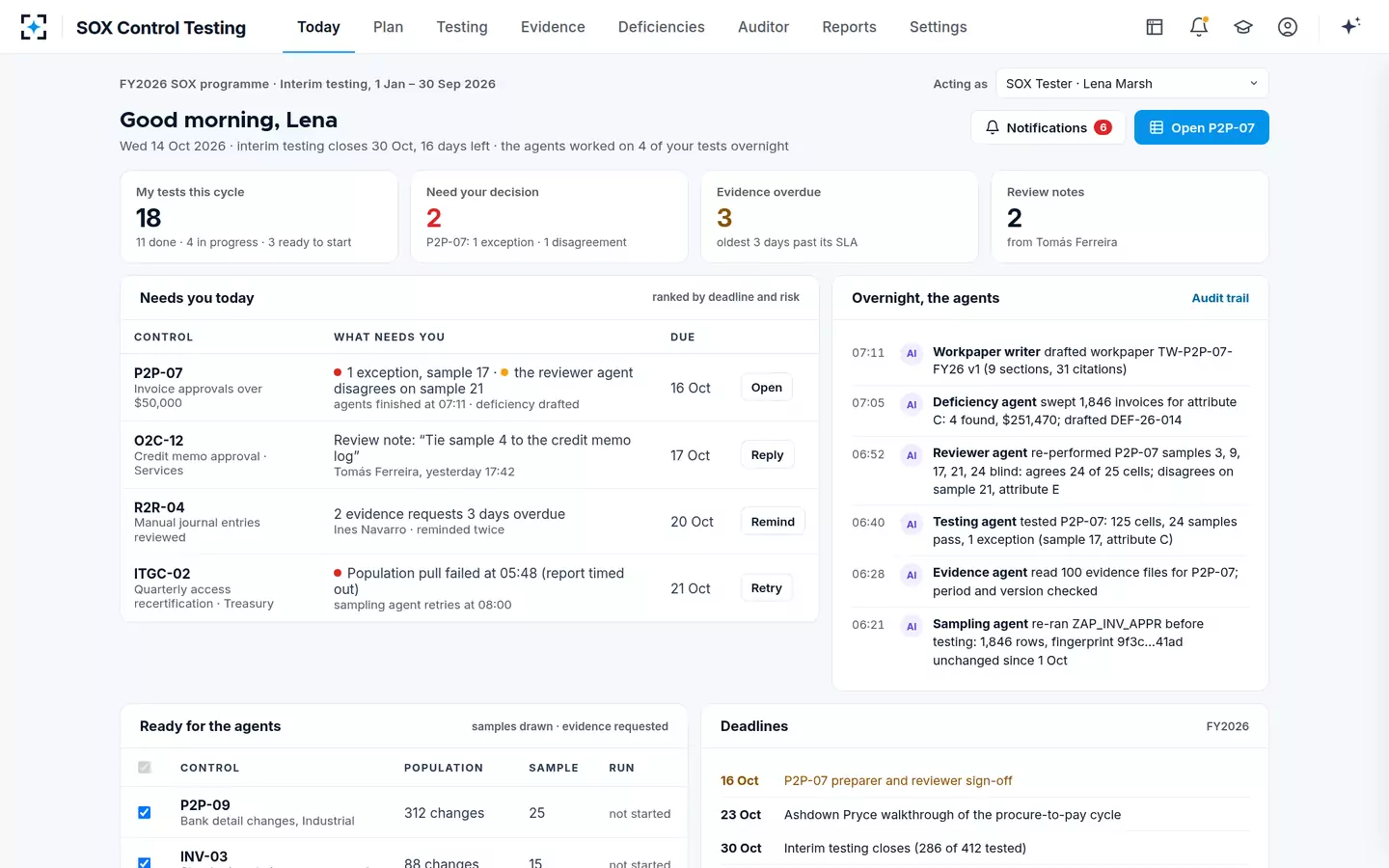This screenshot has width=1389, height=868.
Task: Open the P2P-07 row in Needs you today
Action: pyautogui.click(x=767, y=388)
